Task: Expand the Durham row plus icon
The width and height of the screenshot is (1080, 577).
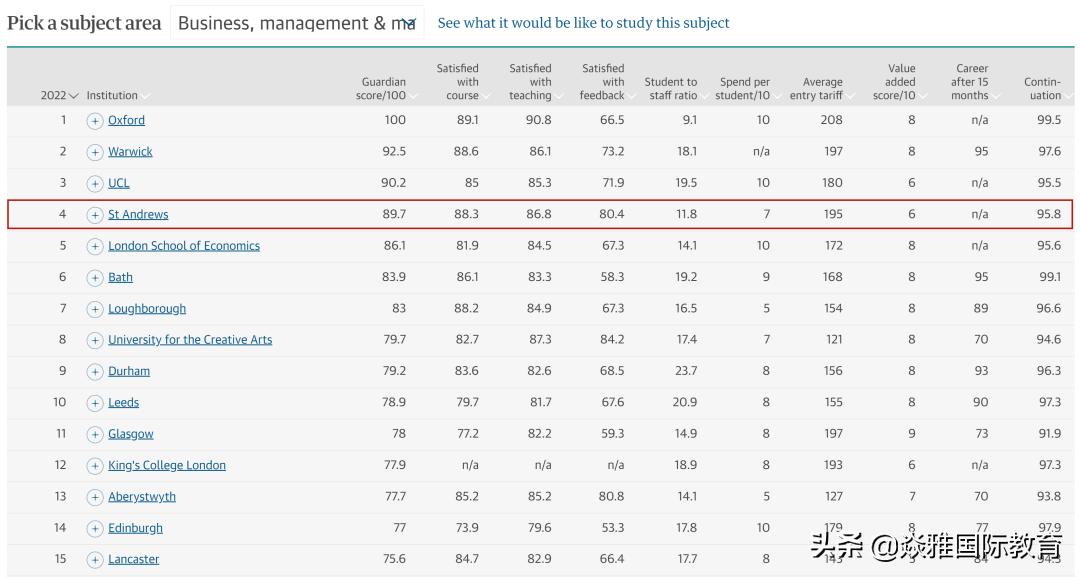Action: 95,372
